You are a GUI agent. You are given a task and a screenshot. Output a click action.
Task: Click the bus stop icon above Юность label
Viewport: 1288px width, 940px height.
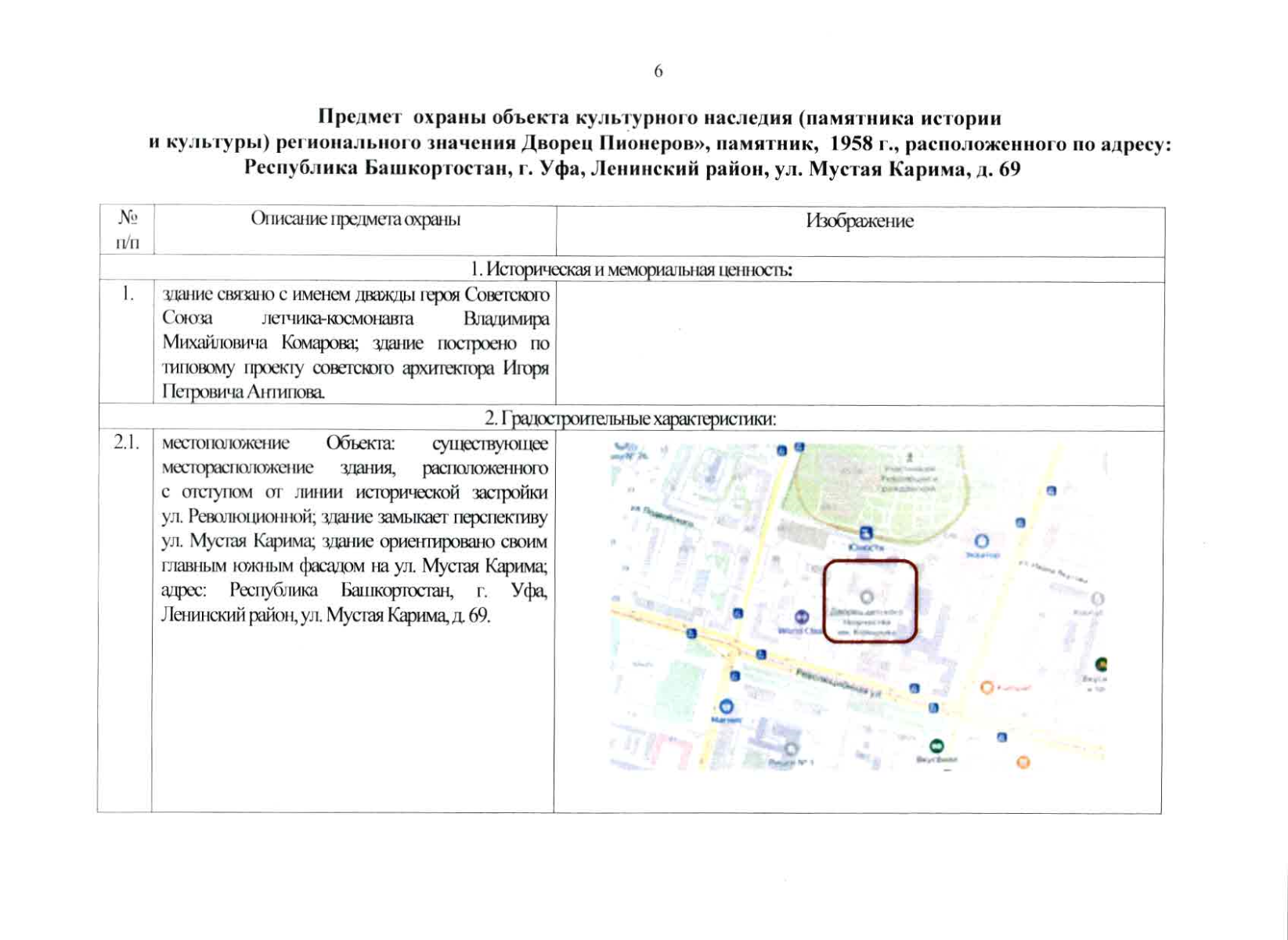(866, 533)
